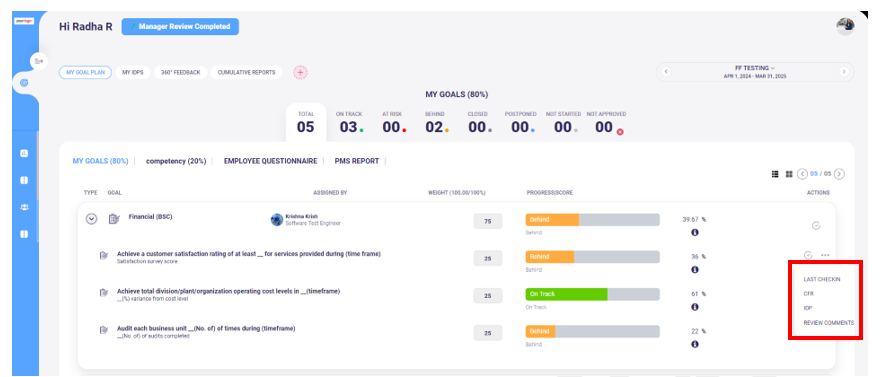Open info icon under 61 % score

click(694, 307)
